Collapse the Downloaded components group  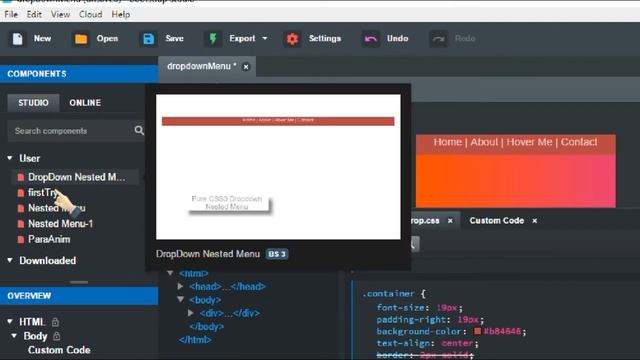pyautogui.click(x=10, y=260)
